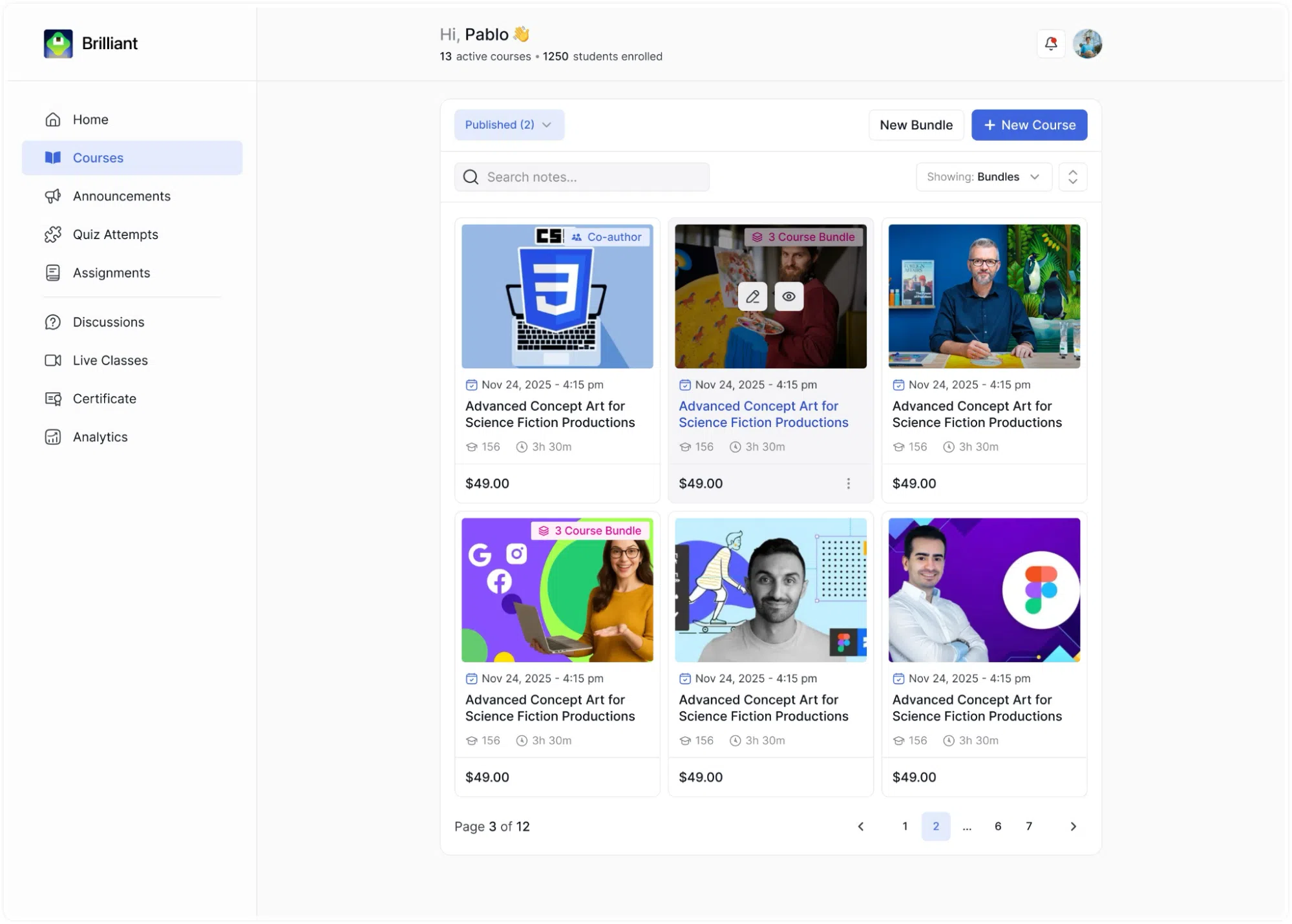
Task: Open the skateboard illustration course thumbnail
Action: 770,590
